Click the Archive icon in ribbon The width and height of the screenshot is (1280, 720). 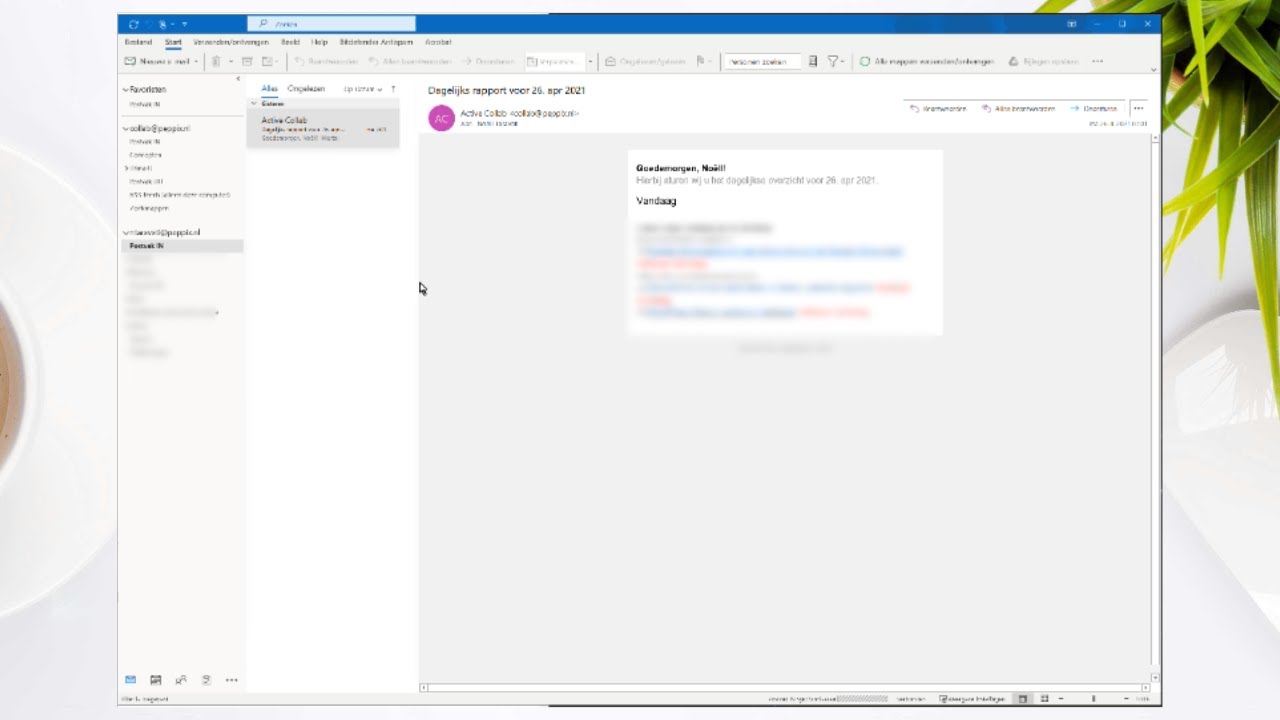tap(247, 61)
